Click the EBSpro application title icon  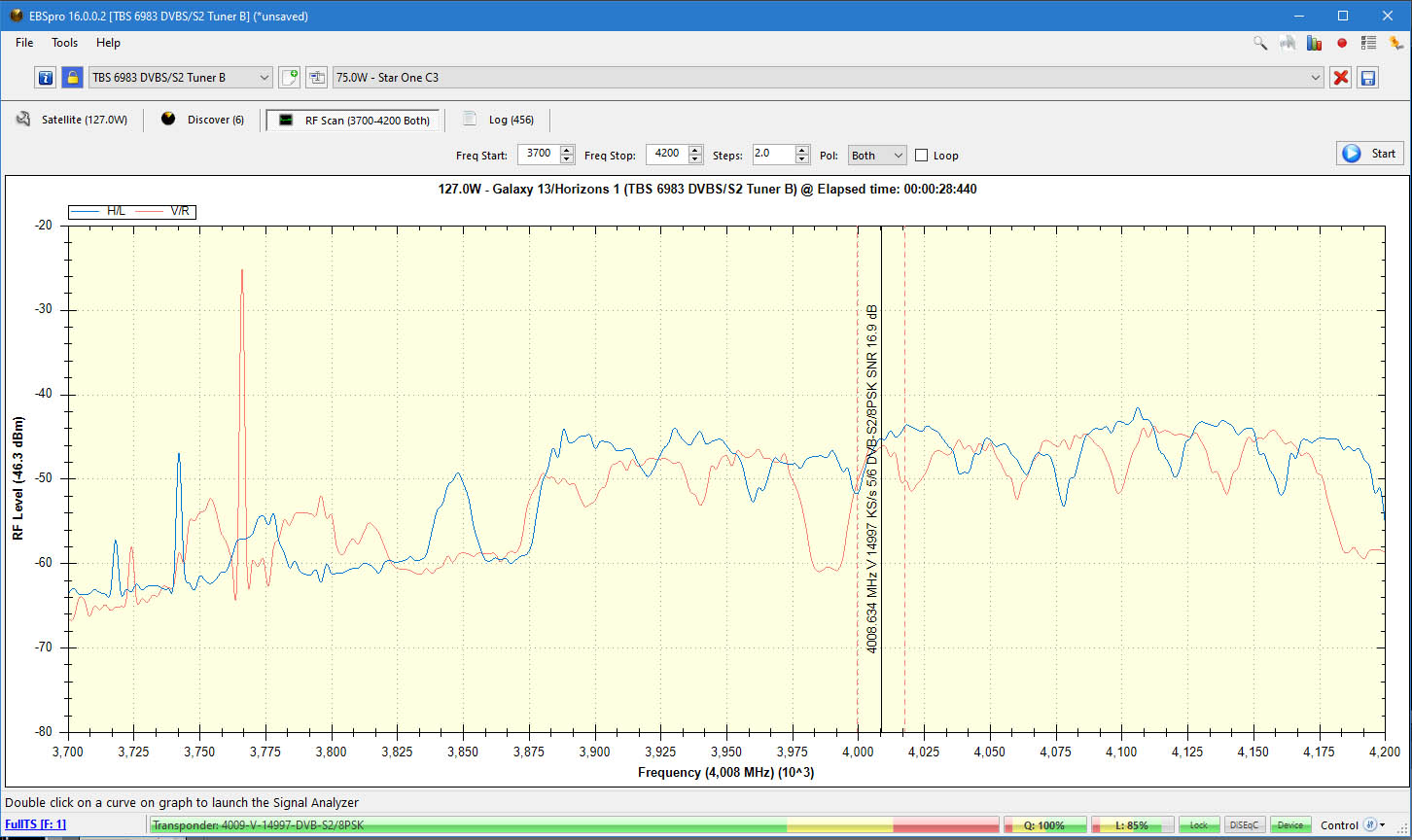click(17, 16)
